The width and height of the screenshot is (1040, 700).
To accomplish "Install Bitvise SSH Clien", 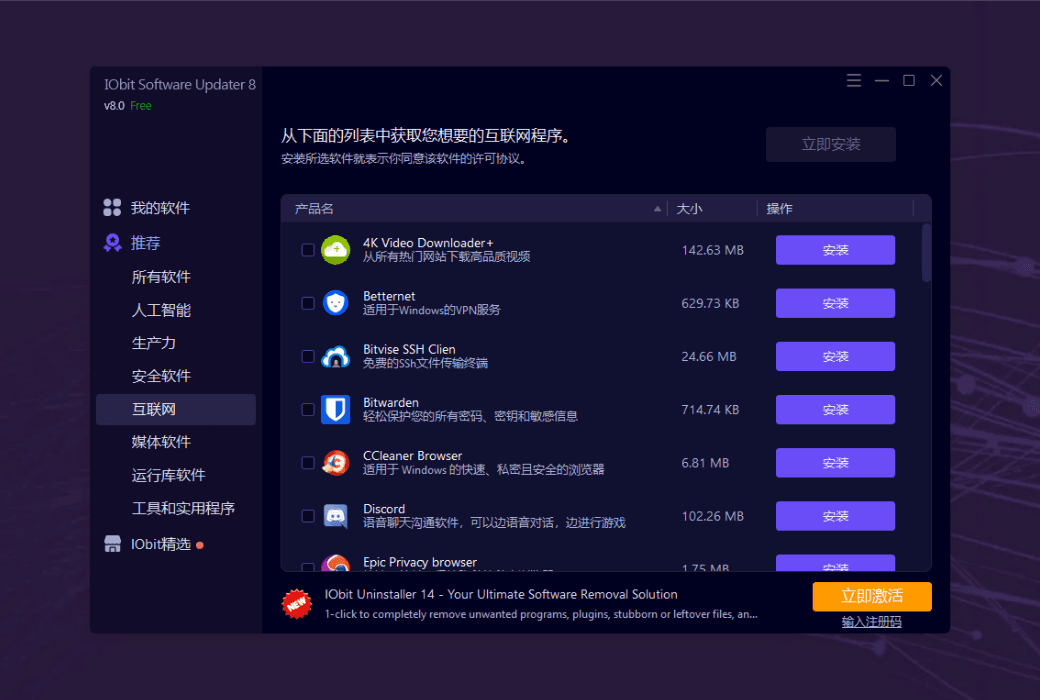I will click(835, 356).
